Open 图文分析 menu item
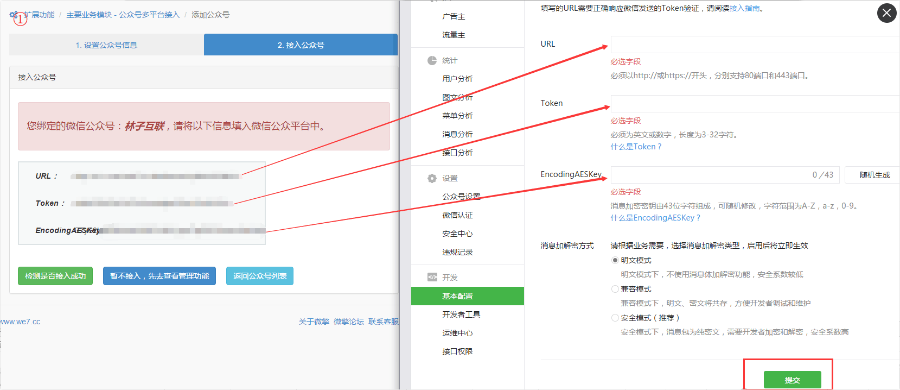Viewport: 900px width, 390px height. [x=457, y=97]
